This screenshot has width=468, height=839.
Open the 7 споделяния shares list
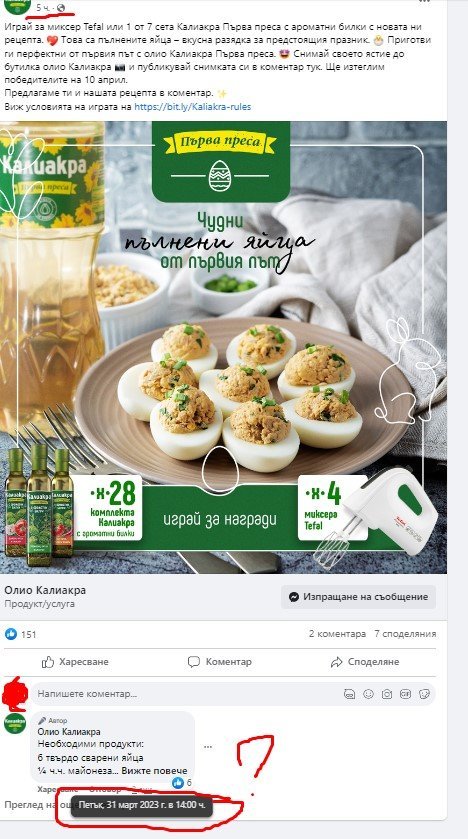(405, 634)
